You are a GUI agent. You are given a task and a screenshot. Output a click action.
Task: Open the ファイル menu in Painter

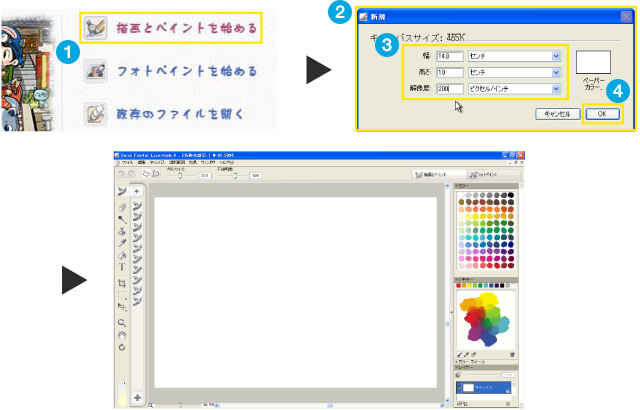[127, 162]
